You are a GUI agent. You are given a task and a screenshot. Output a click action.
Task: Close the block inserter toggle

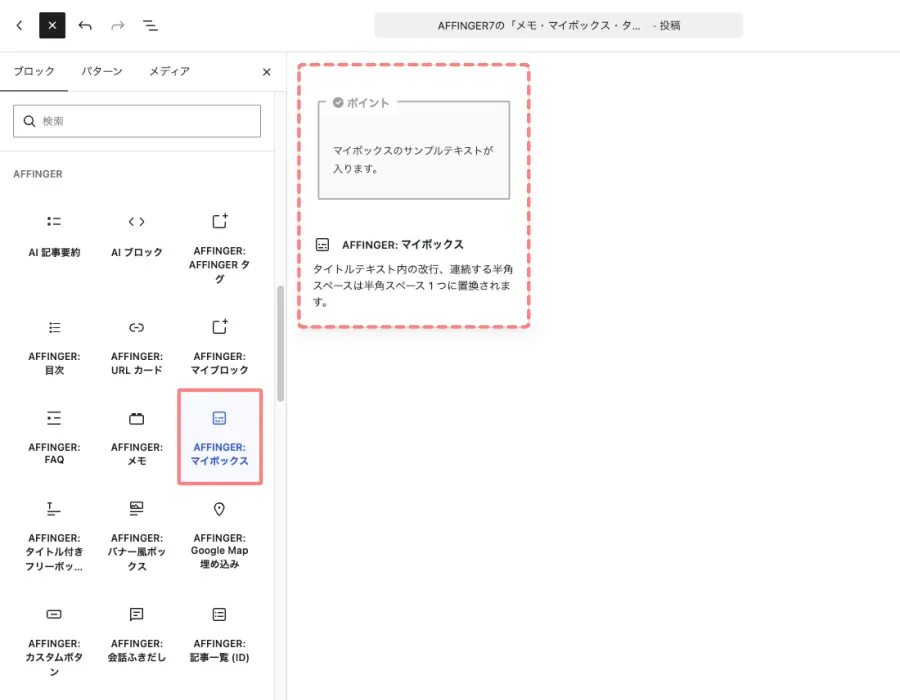[52, 25]
